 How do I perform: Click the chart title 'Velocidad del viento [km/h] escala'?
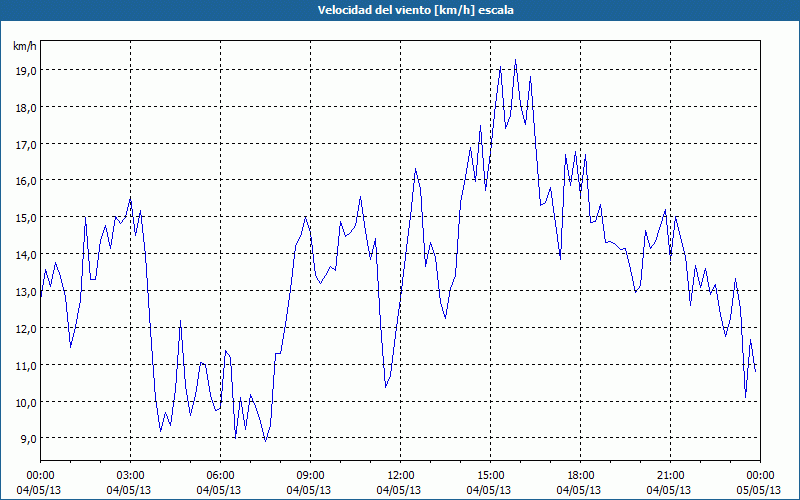pos(415,10)
